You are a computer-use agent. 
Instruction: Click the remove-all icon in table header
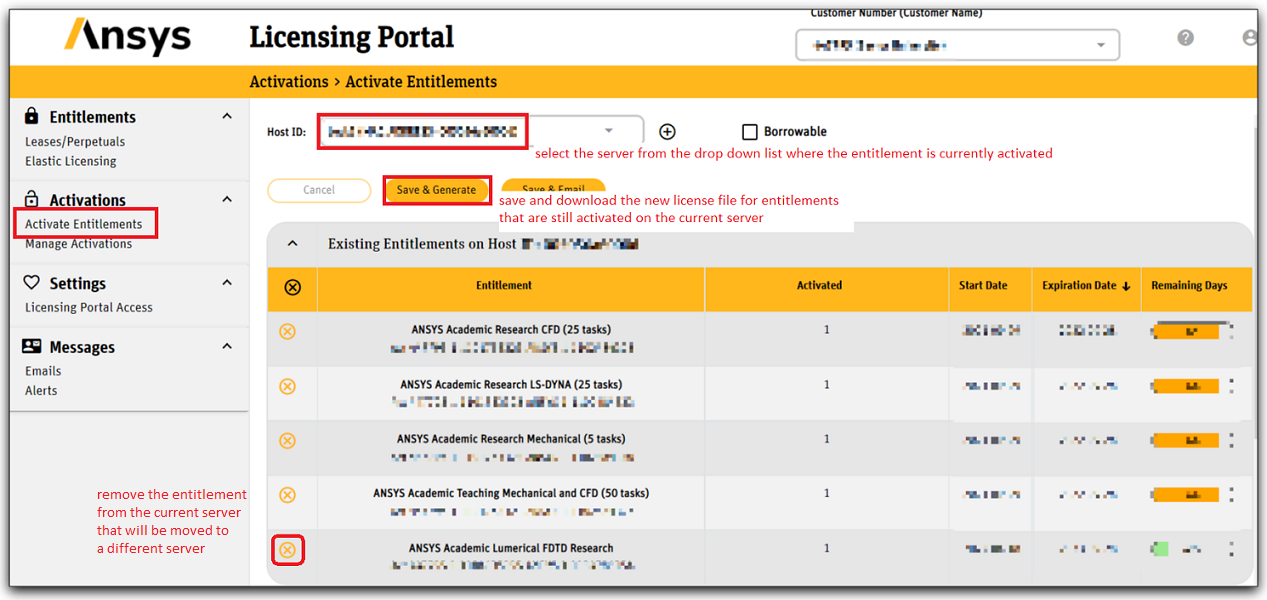292,287
